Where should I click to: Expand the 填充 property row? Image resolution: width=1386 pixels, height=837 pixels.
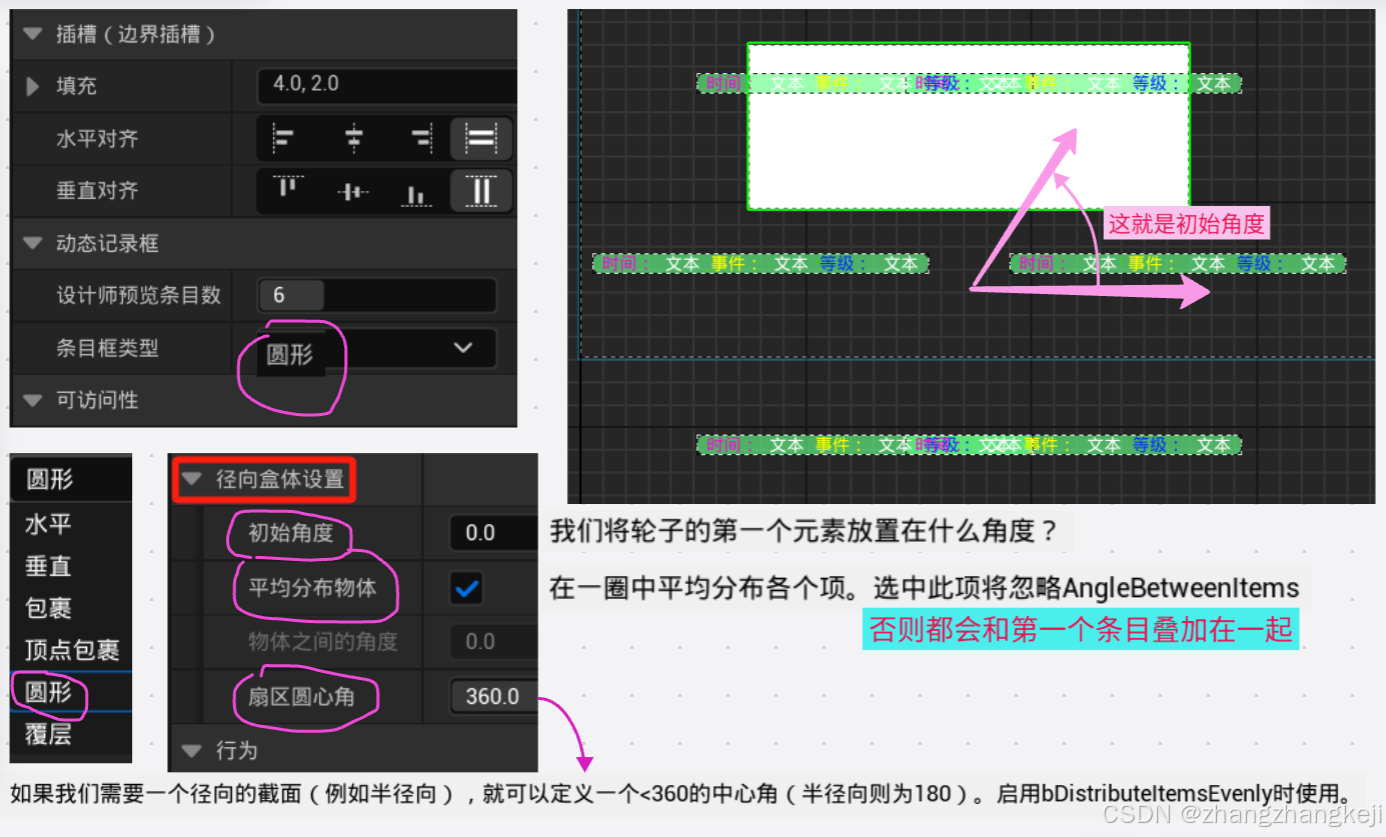click(x=30, y=86)
